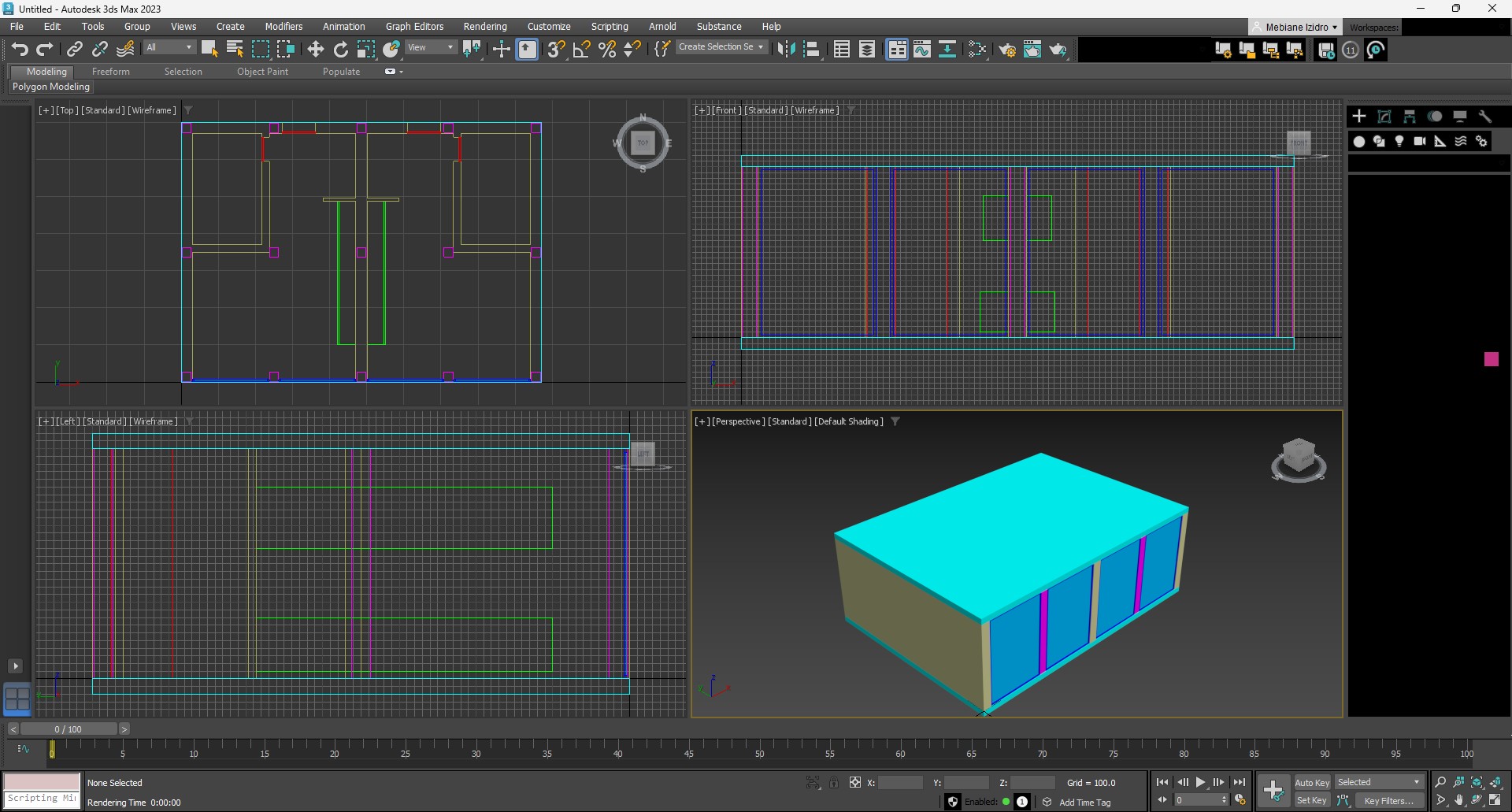Click the Mirror tool icon

pos(785,50)
